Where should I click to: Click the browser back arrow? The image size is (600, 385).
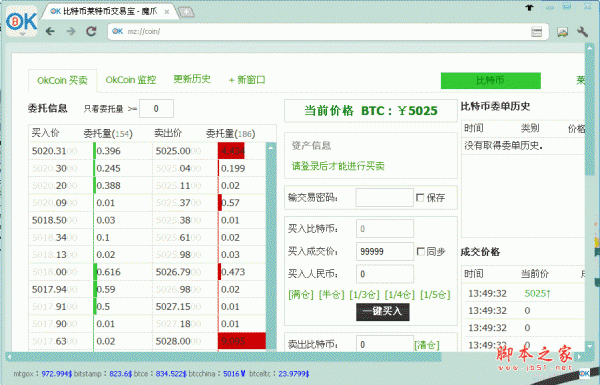[x=51, y=31]
